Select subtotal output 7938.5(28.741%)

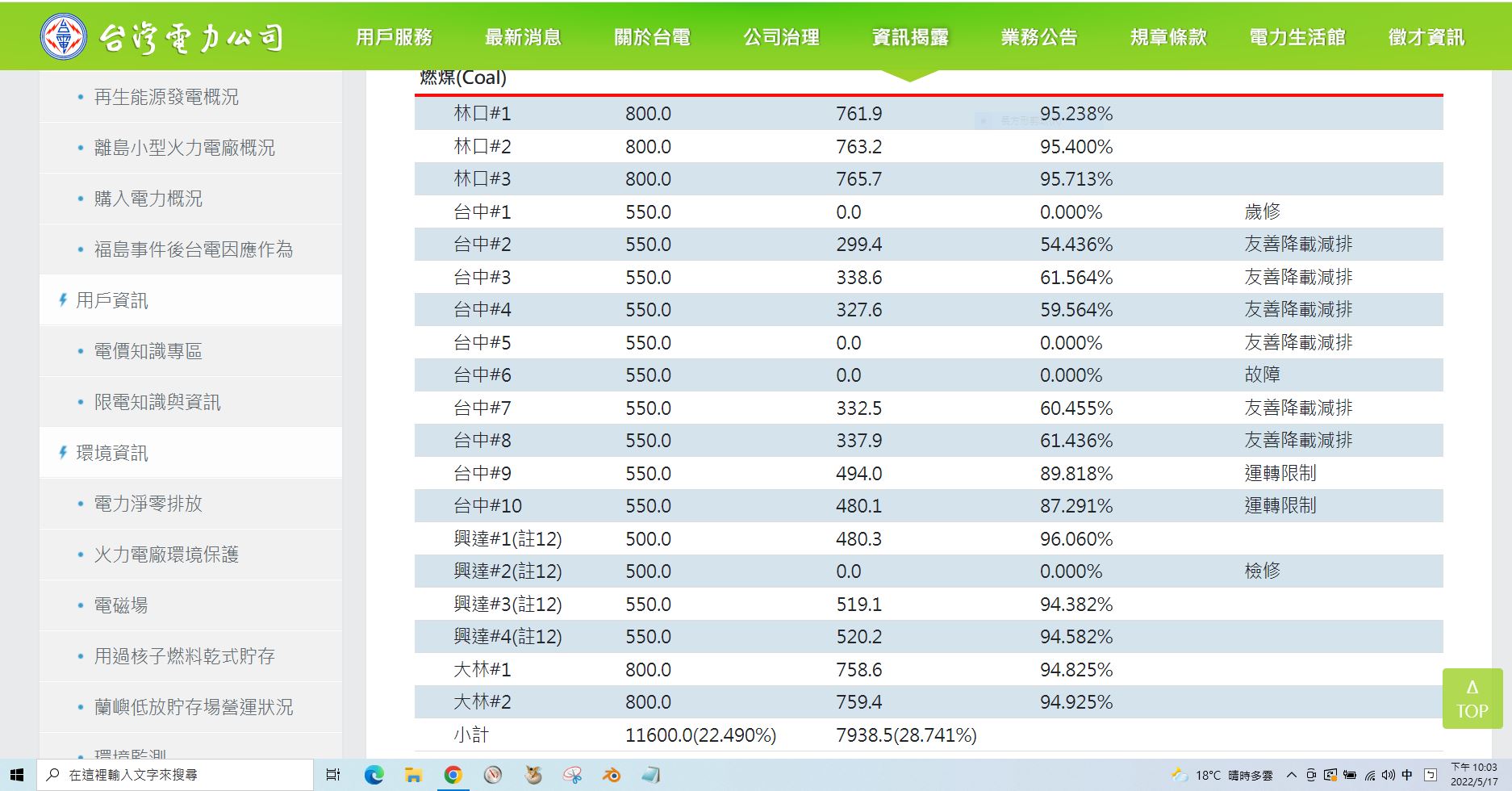(906, 735)
